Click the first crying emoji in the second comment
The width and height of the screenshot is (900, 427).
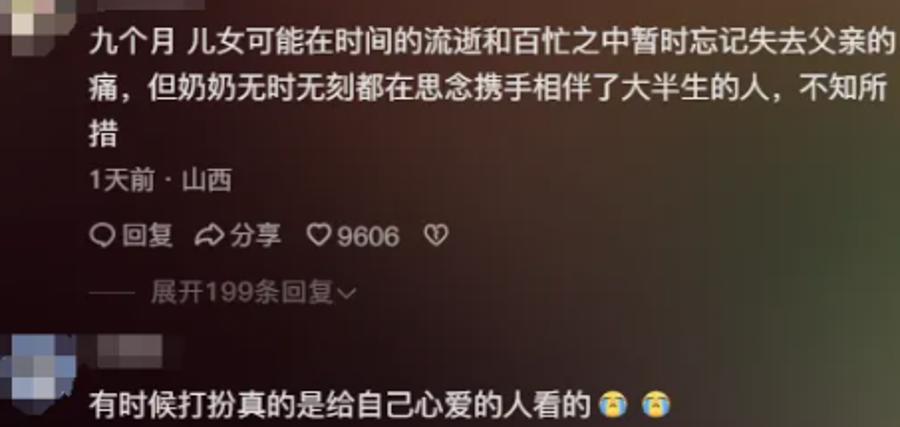(613, 405)
